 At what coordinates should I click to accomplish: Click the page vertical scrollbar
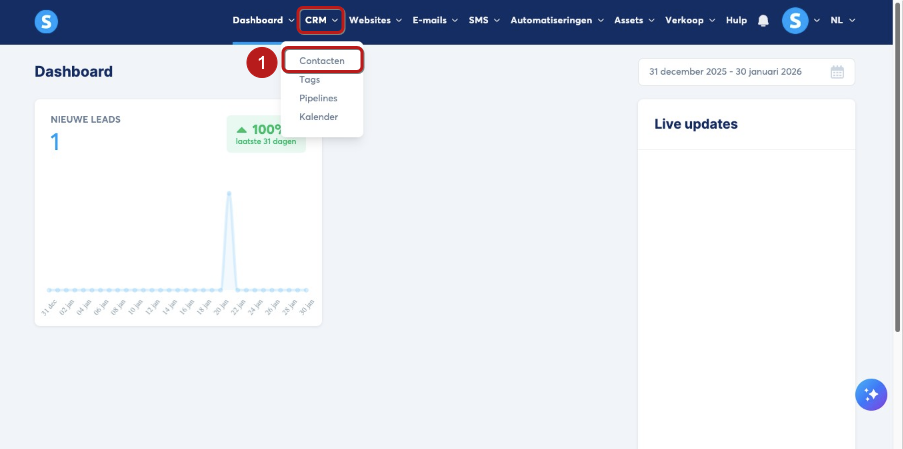coord(898,167)
